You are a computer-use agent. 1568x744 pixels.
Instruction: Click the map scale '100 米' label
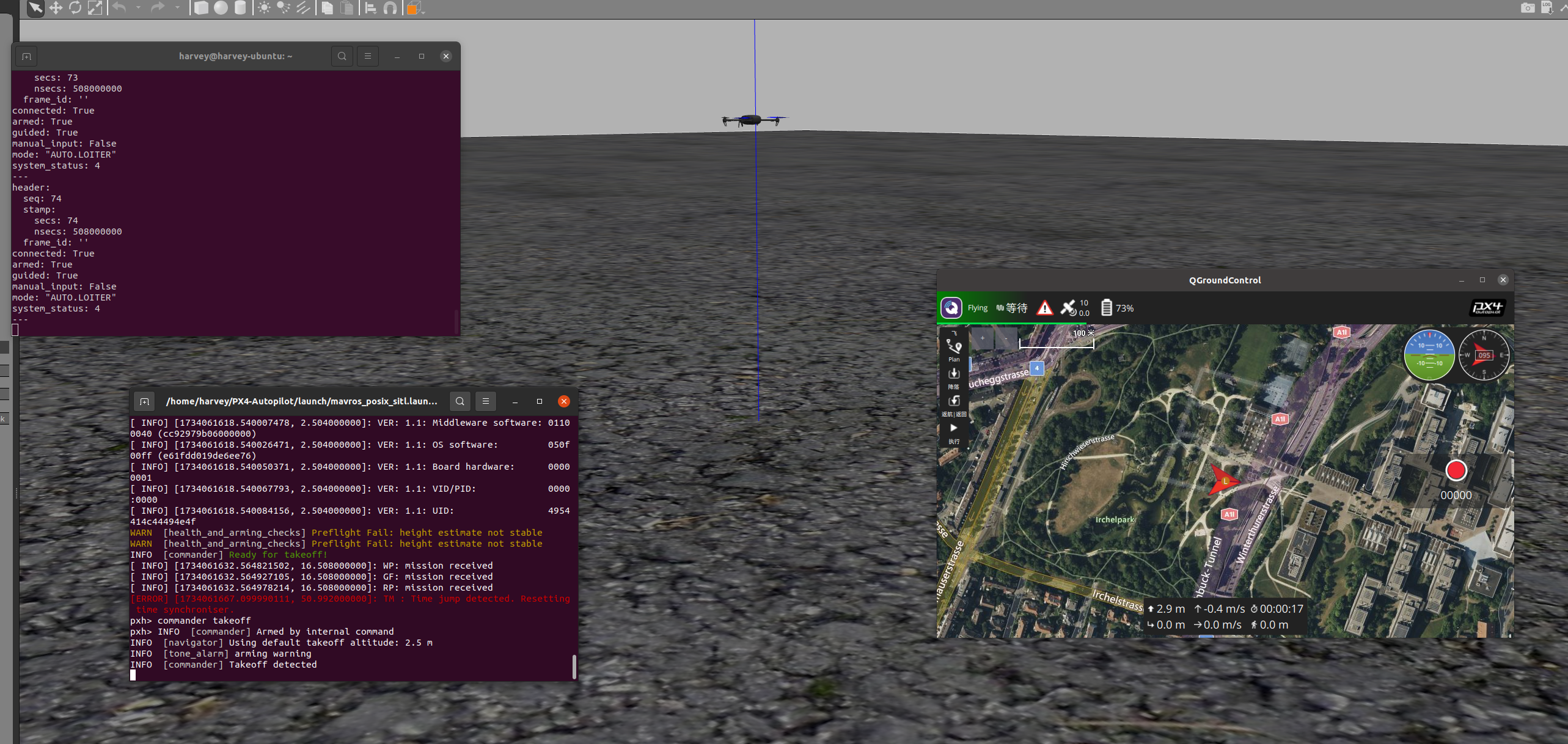1083,333
